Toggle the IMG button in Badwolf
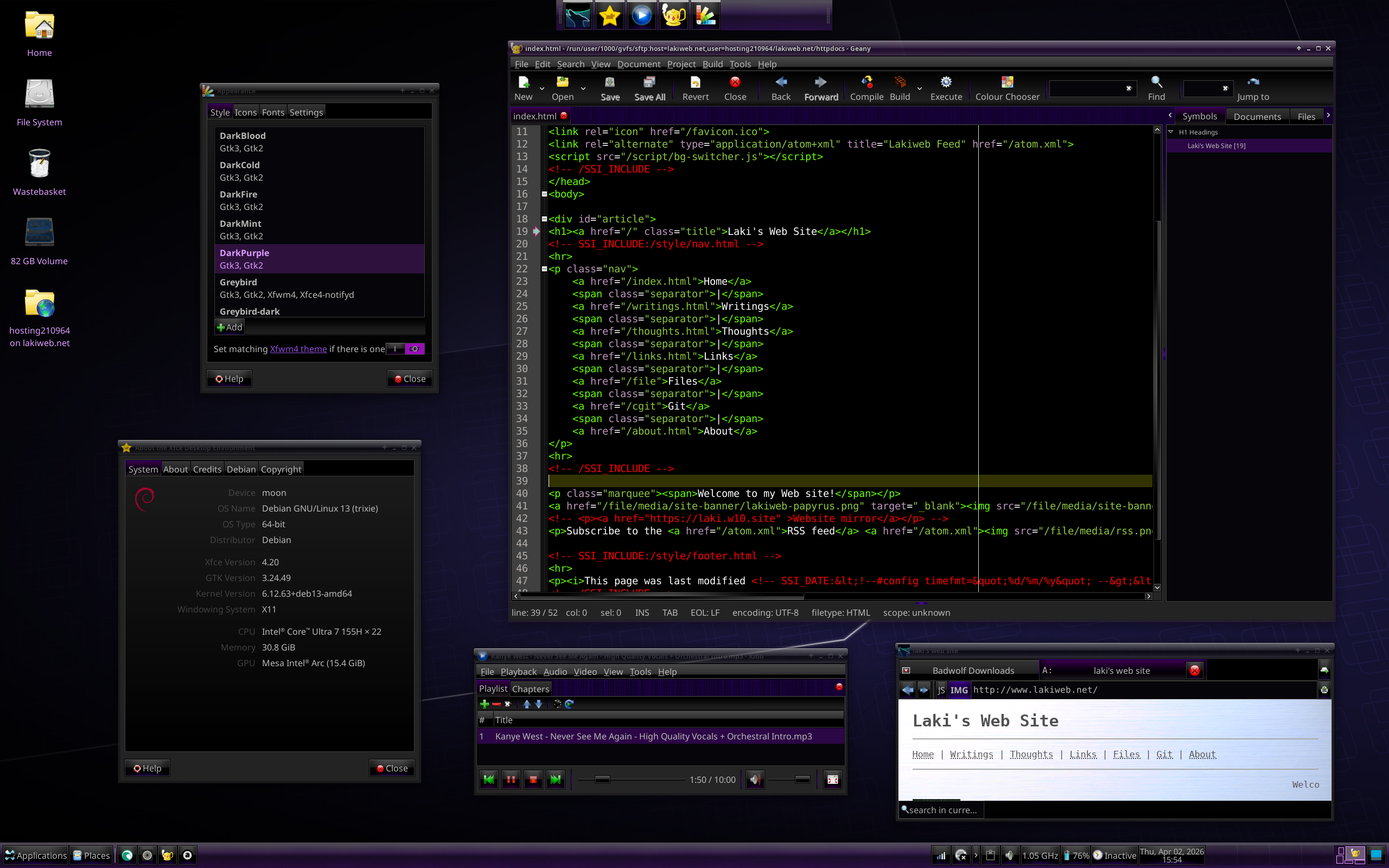Viewport: 1389px width, 868px height. pos(959,690)
